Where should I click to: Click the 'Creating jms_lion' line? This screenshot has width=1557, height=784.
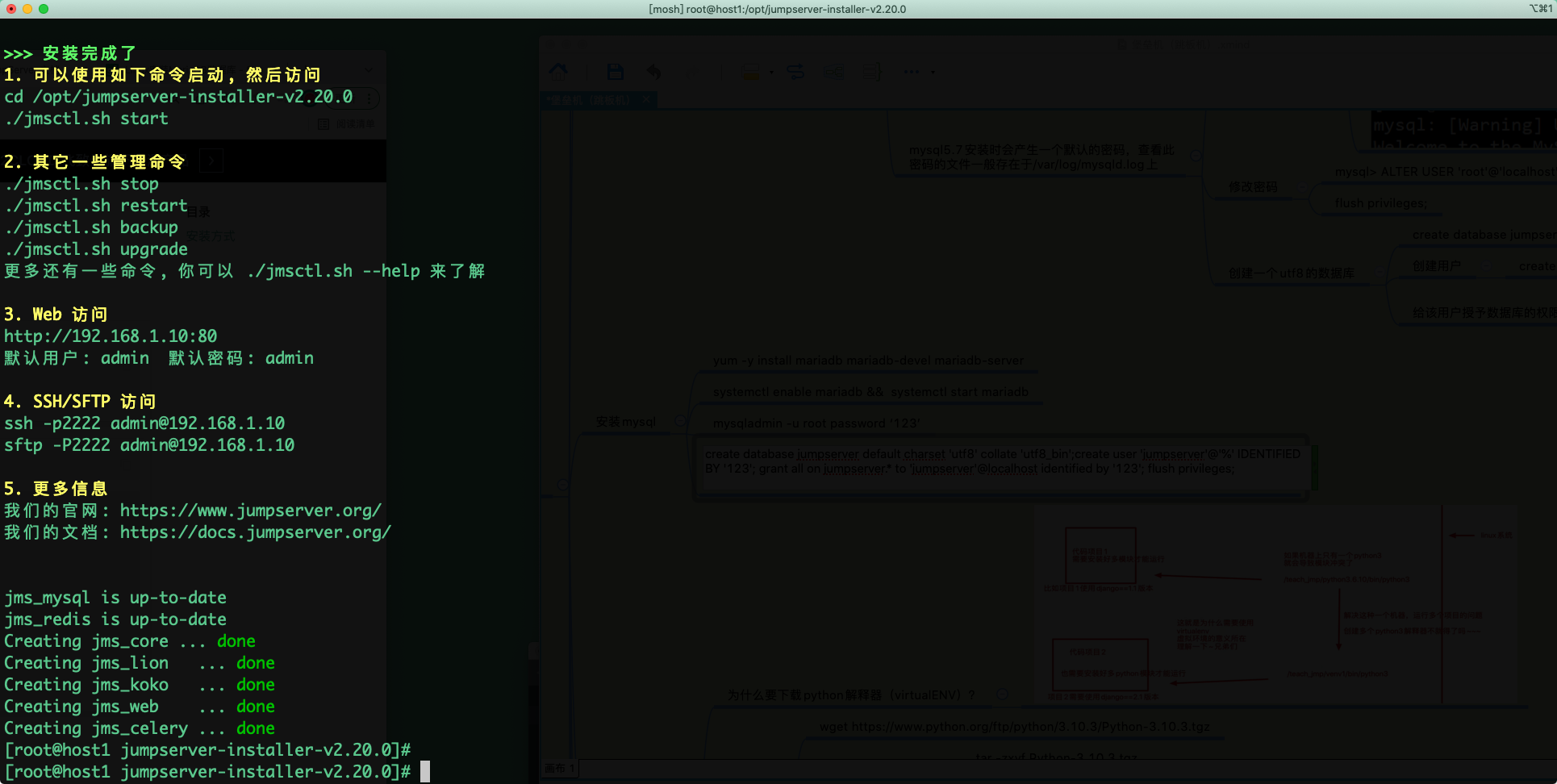click(140, 663)
